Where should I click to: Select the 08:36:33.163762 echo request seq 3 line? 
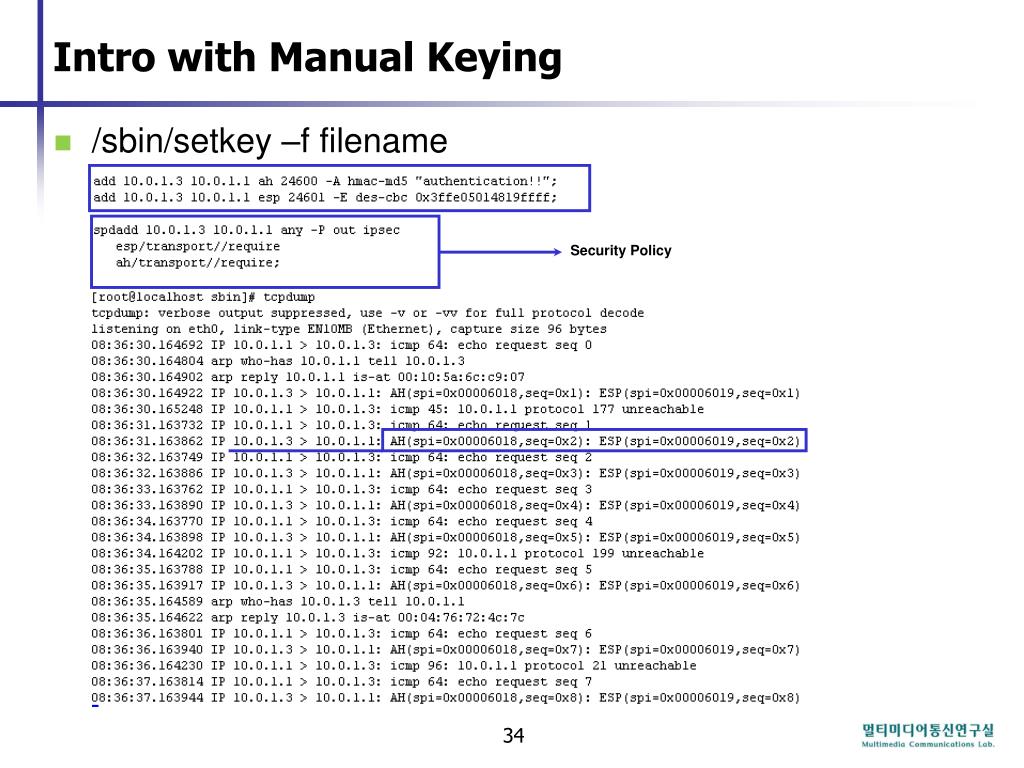pos(342,489)
